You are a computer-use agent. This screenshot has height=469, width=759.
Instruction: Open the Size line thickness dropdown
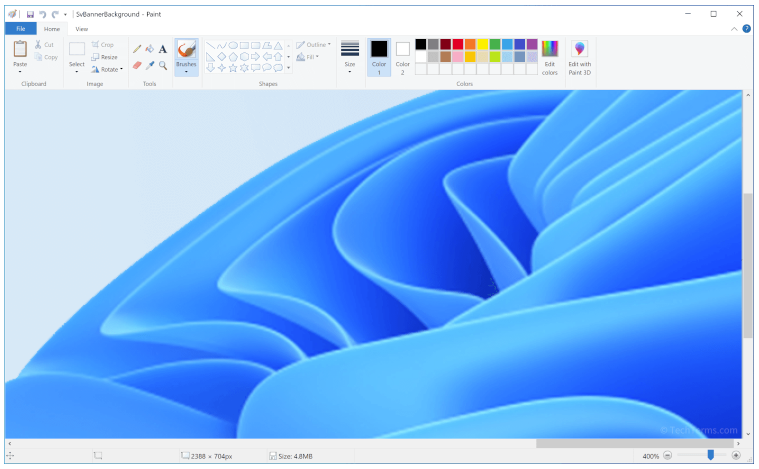(350, 56)
